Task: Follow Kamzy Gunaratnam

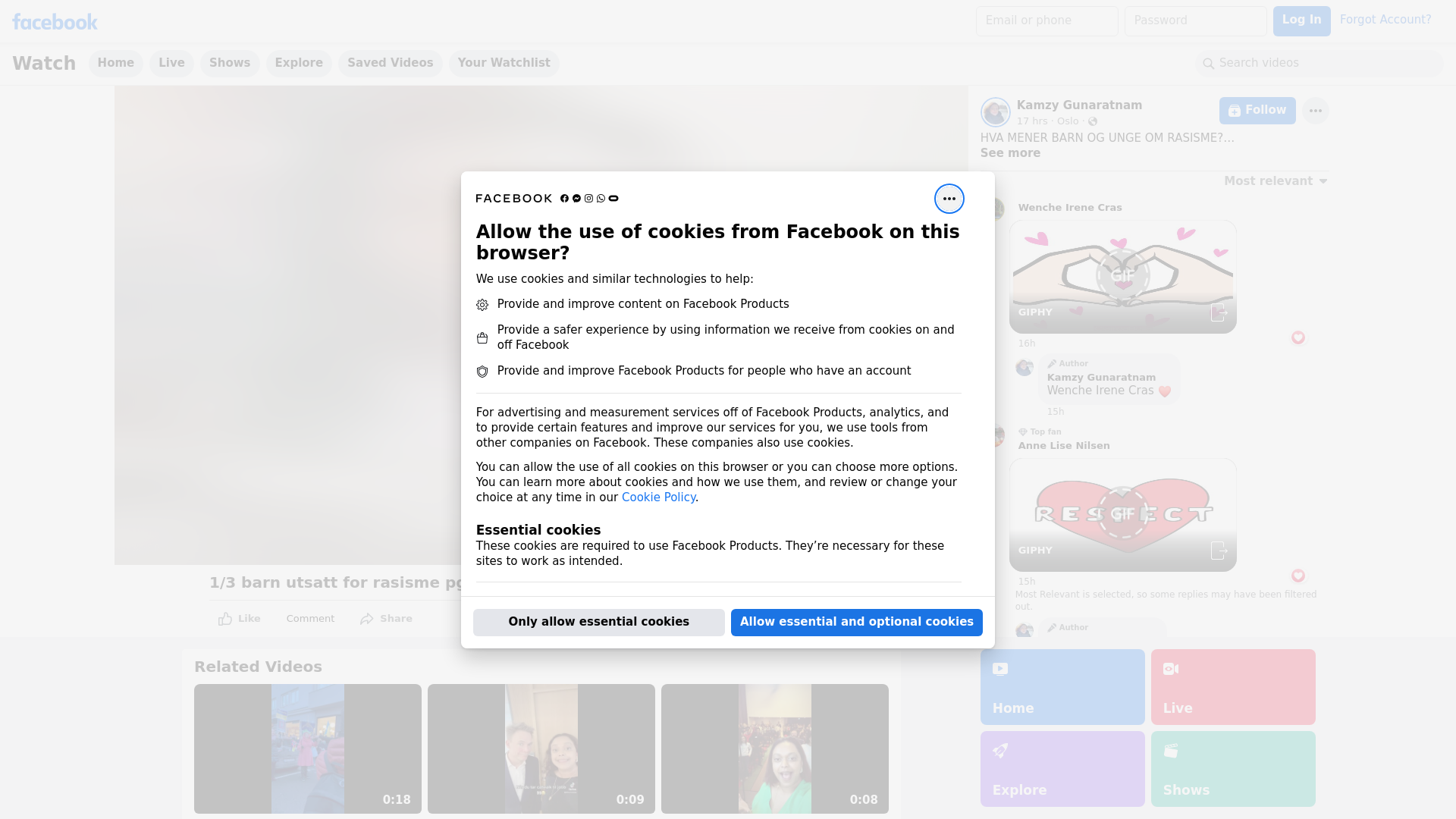Action: [x=1257, y=111]
